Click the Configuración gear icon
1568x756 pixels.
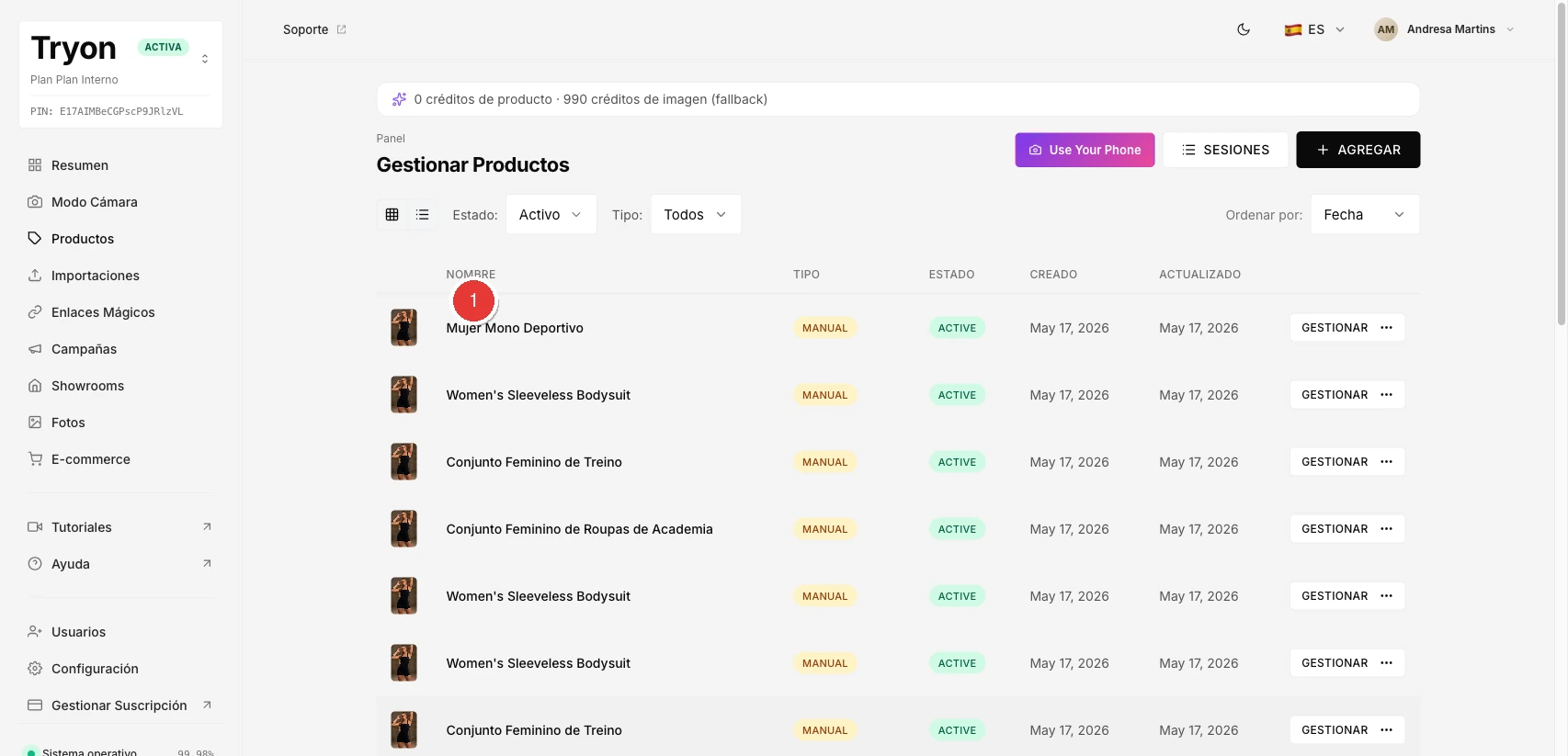[35, 669]
